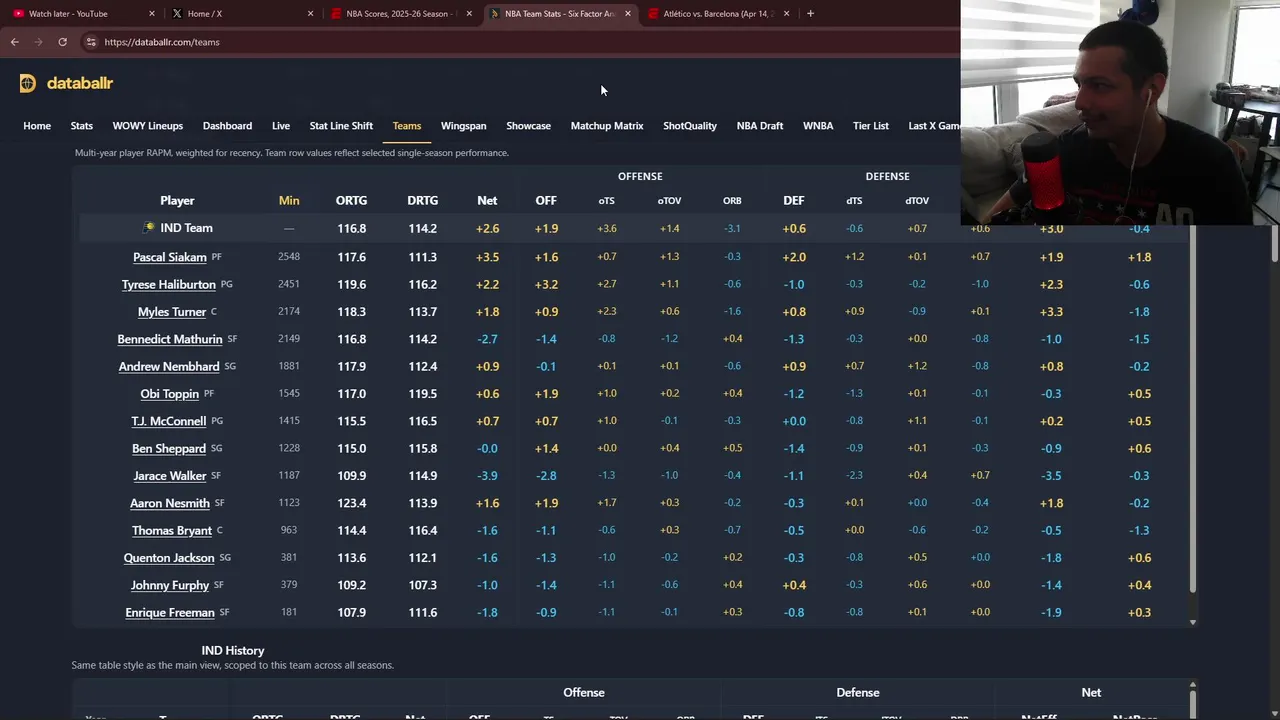
Task: Open ShotQuality page
Action: (690, 126)
